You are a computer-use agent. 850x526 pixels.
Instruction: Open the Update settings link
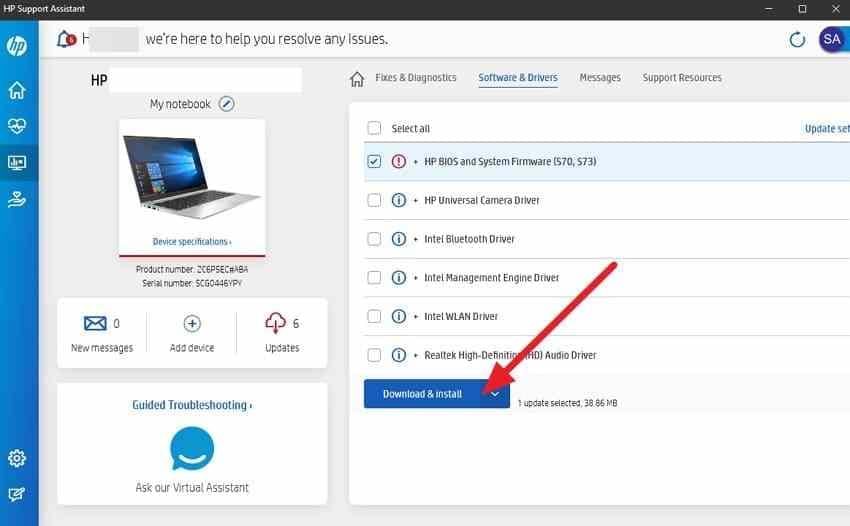pos(827,129)
